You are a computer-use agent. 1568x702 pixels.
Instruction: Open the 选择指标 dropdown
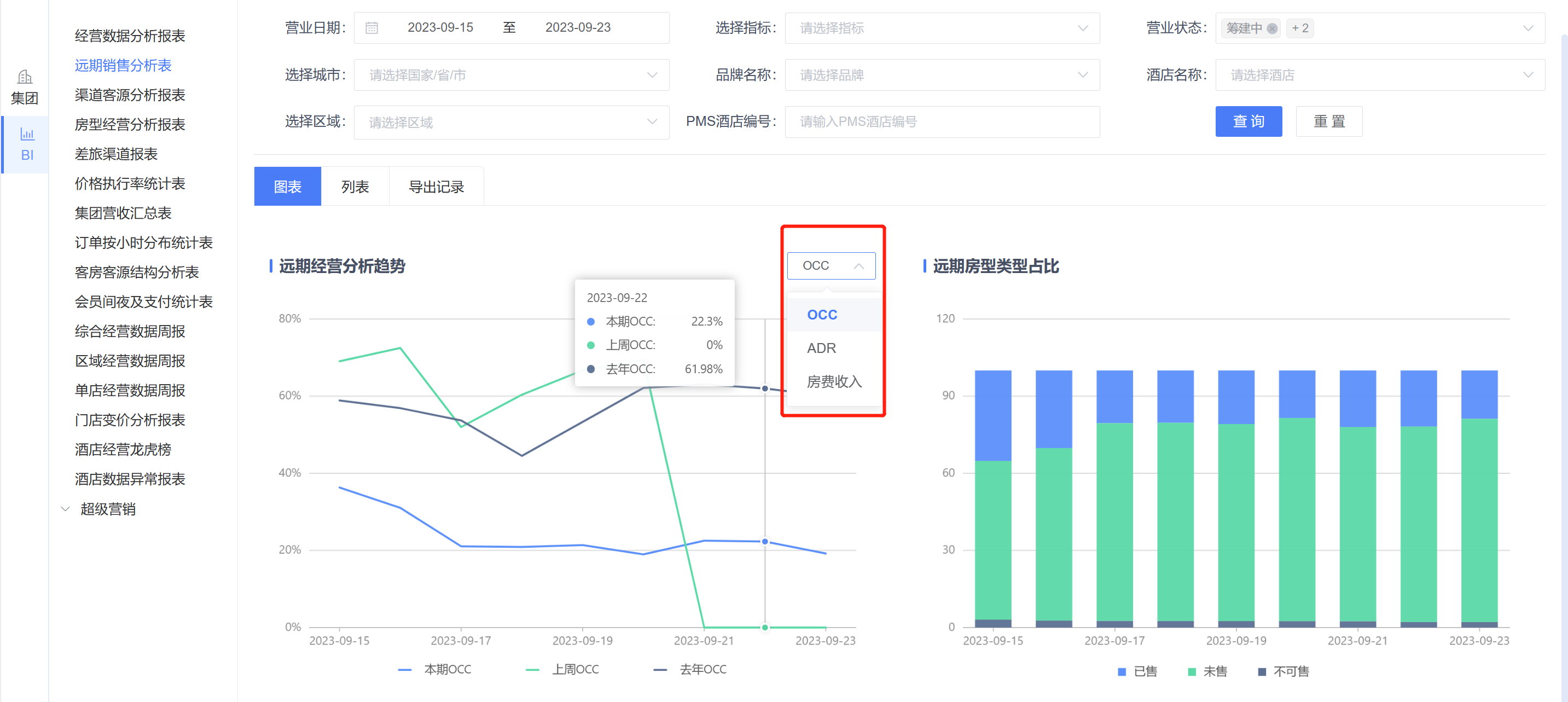coord(942,28)
